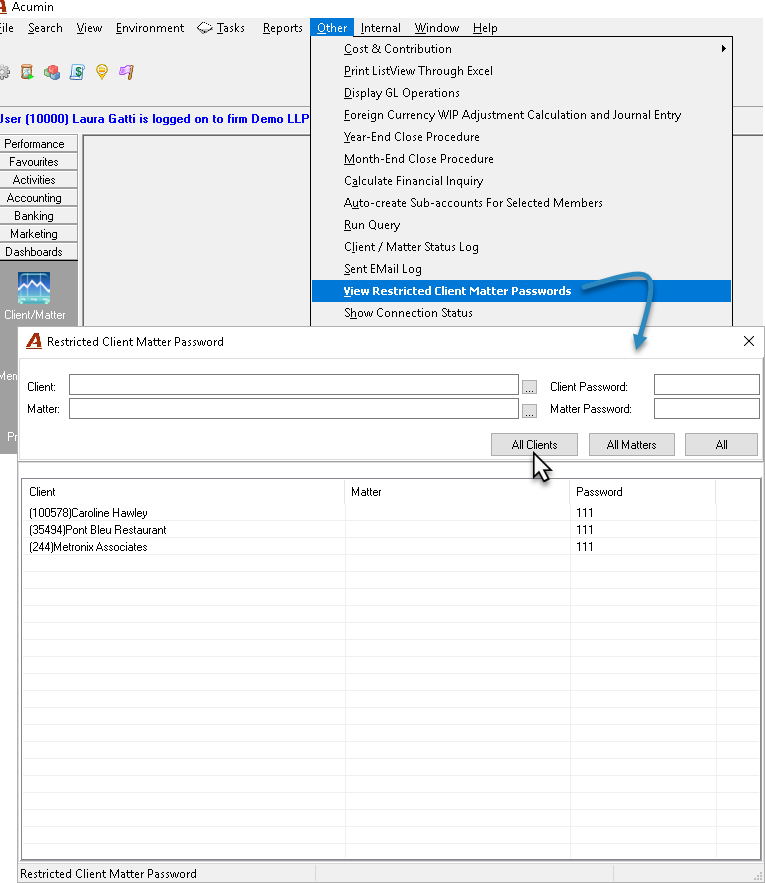Click the All Matters button

click(631, 444)
